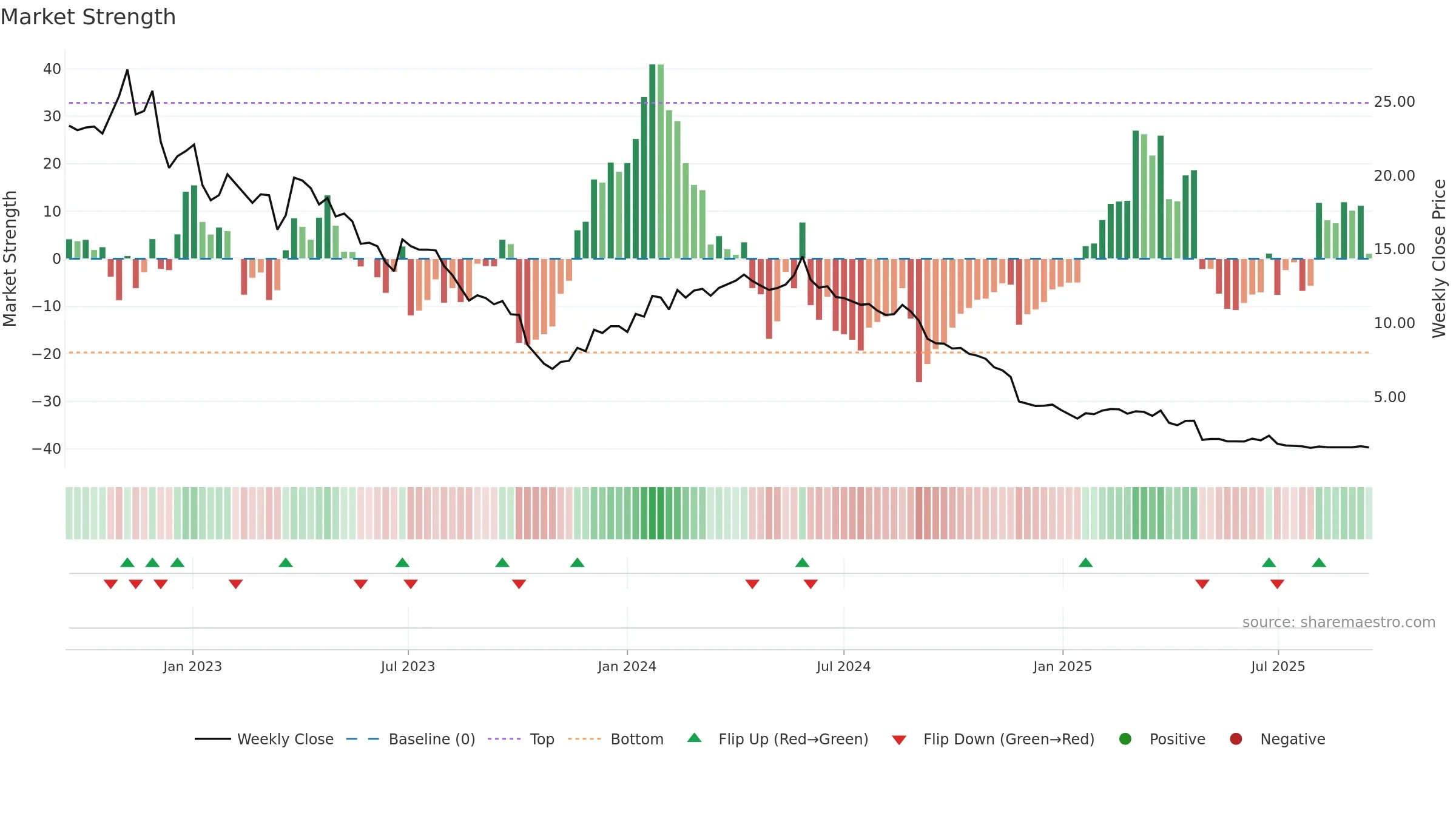Click the −20 strength tick label

pyautogui.click(x=47, y=354)
